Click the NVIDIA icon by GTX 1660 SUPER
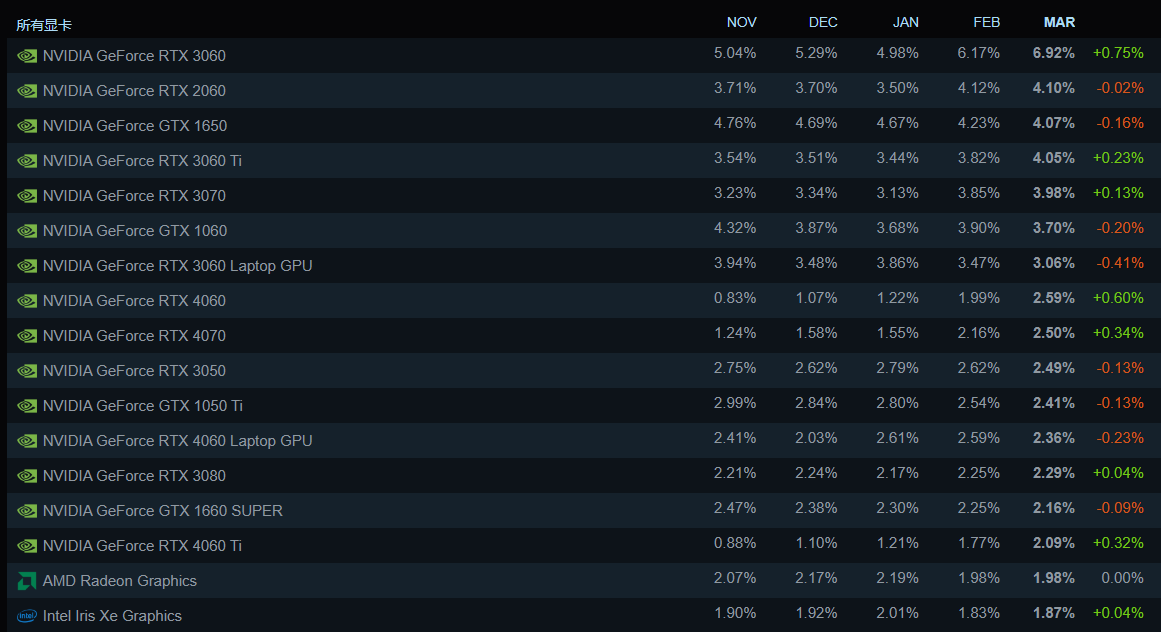Screen dimensions: 1161x632 [27, 511]
